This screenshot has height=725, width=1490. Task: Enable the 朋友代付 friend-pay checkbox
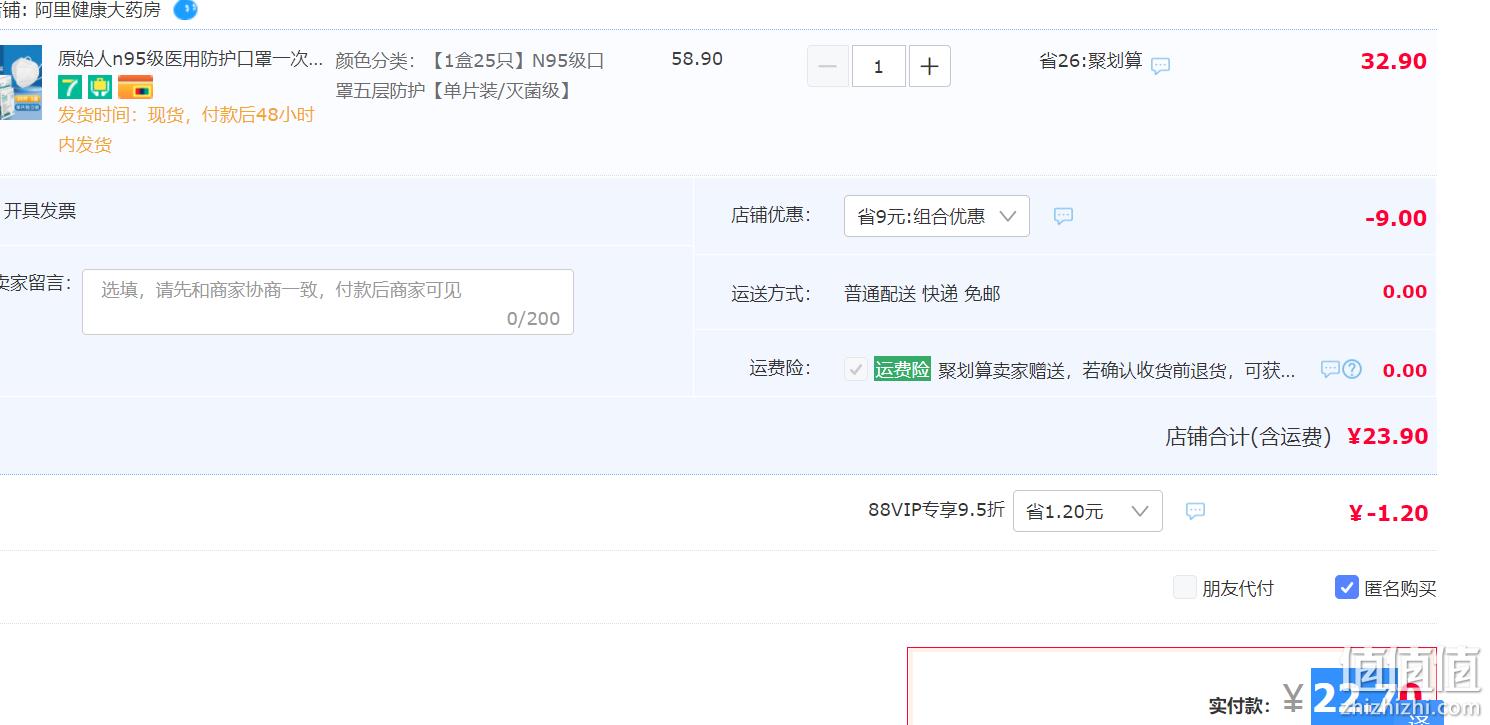coord(1185,587)
